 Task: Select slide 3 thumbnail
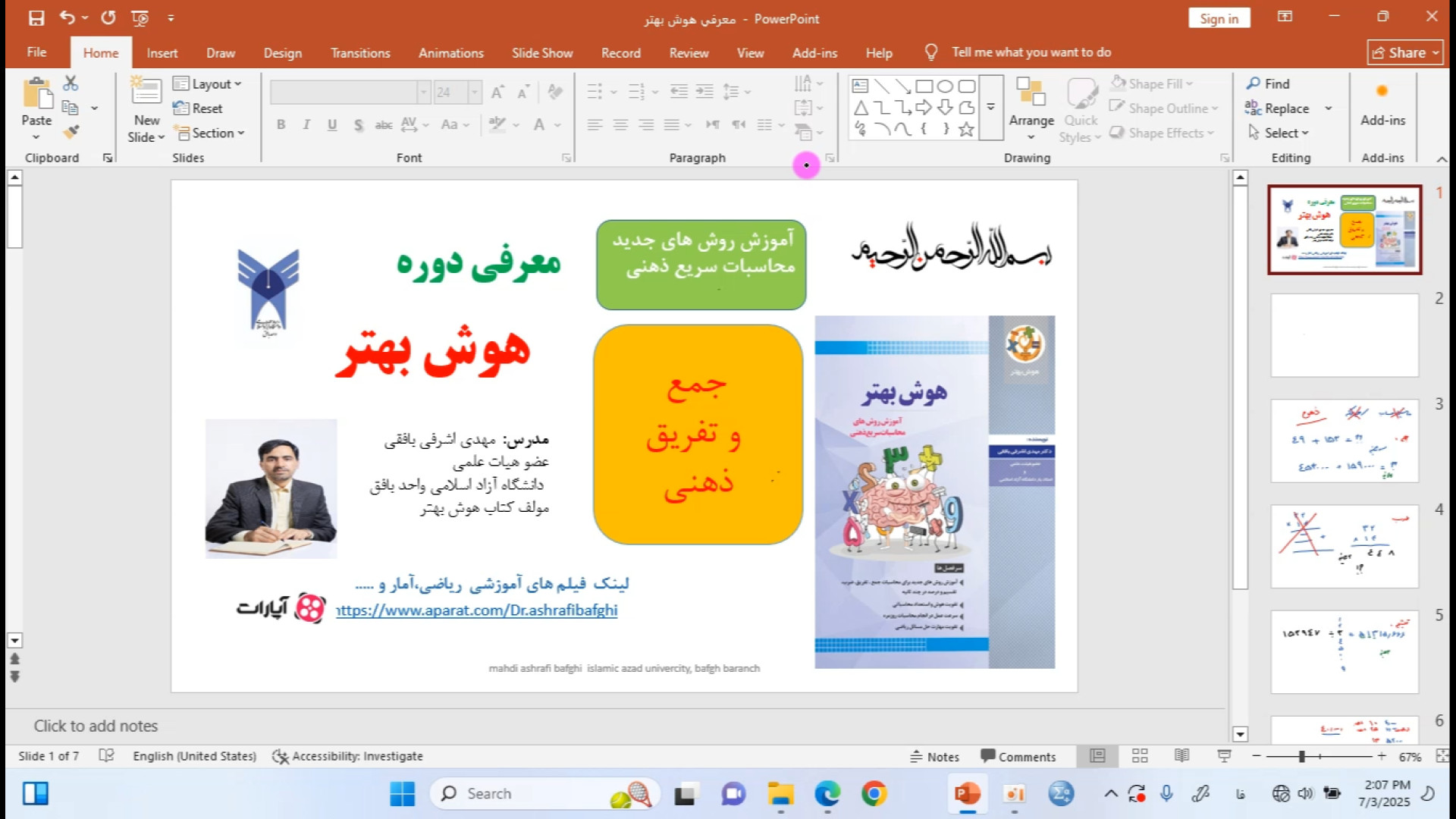1344,441
